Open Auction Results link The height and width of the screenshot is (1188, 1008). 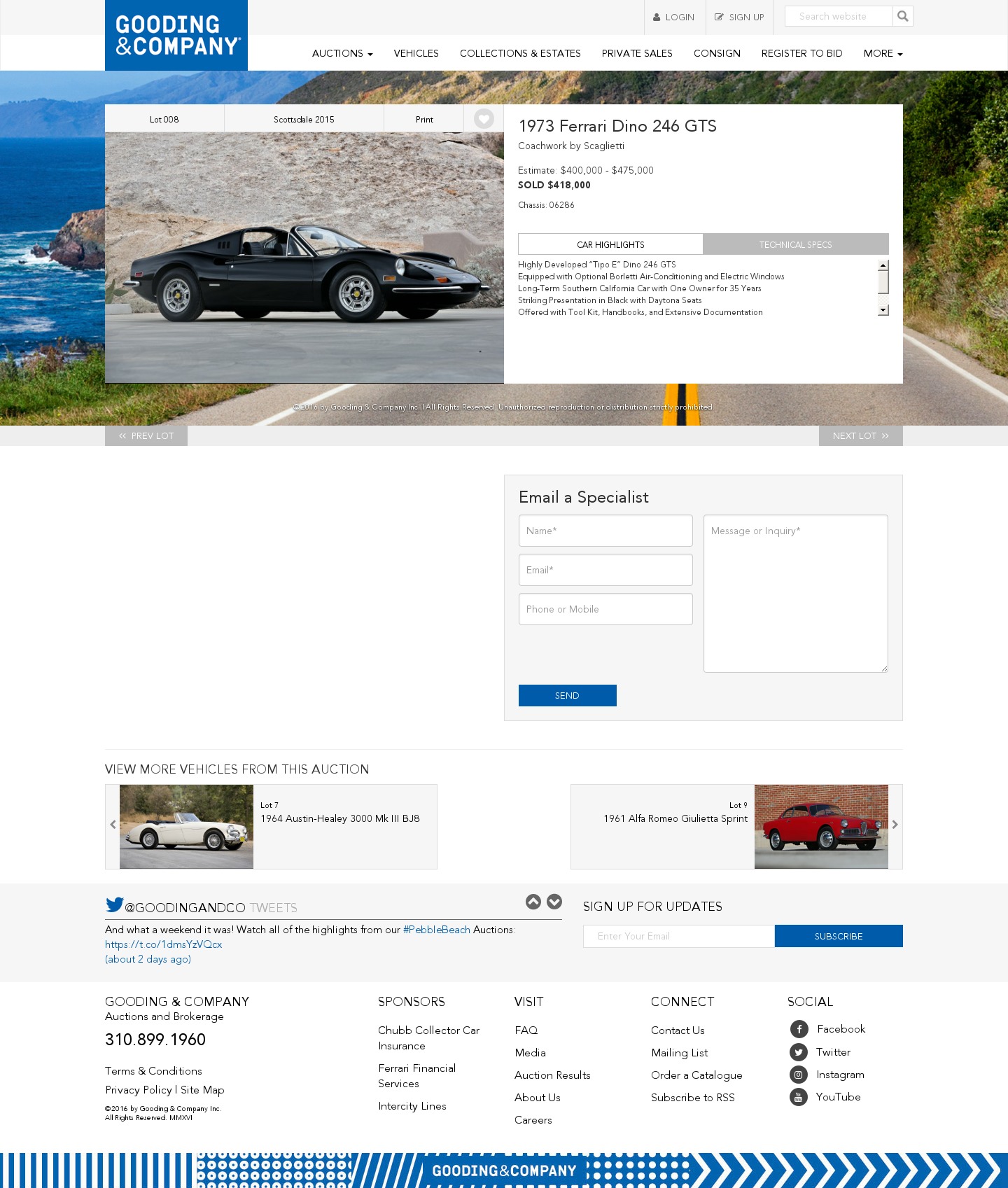[552, 1075]
